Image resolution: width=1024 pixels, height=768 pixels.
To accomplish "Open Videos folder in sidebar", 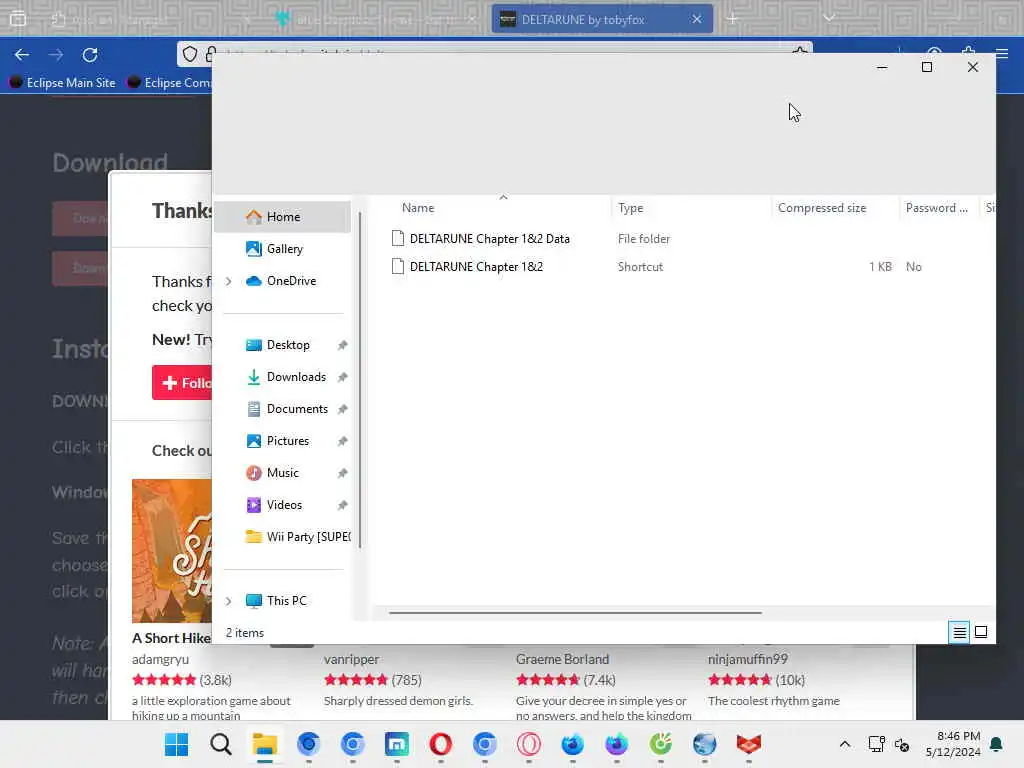I will [282, 505].
